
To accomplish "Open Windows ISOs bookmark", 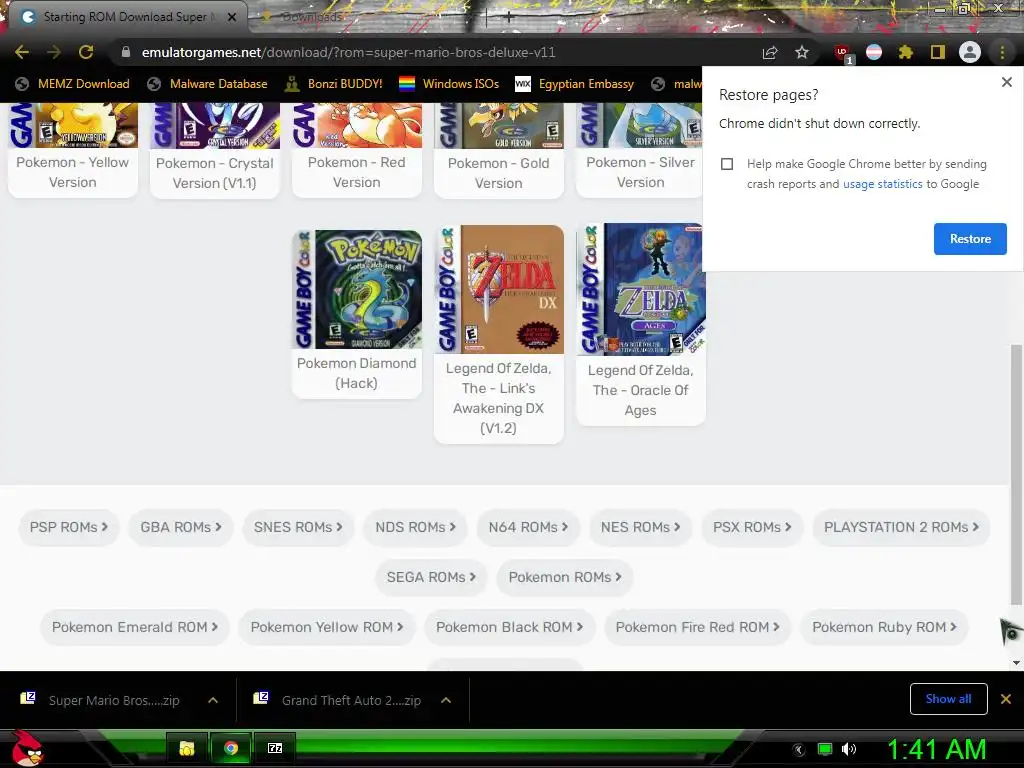I will (449, 84).
